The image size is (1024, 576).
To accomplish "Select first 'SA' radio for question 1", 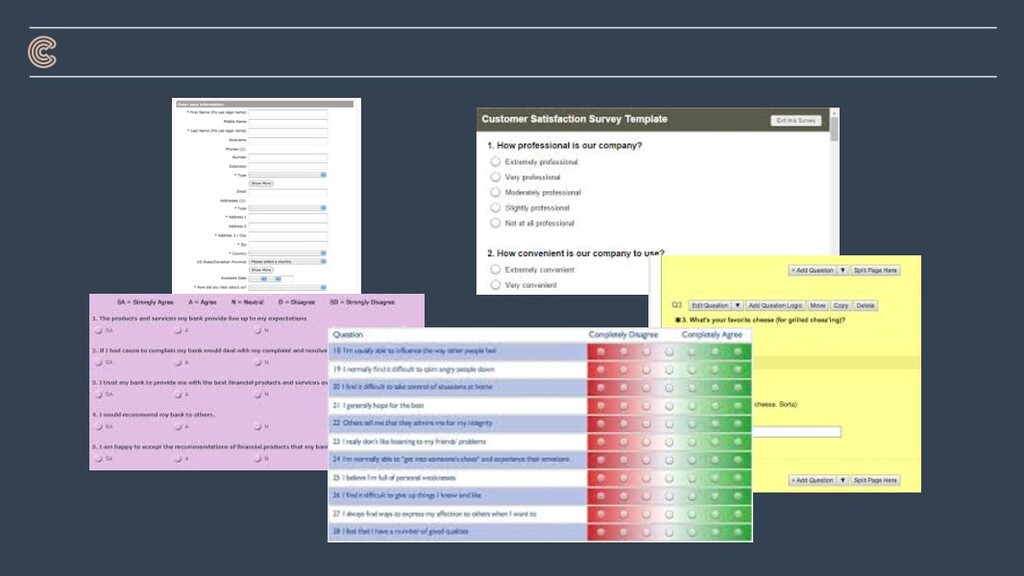I will pyautogui.click(x=99, y=330).
